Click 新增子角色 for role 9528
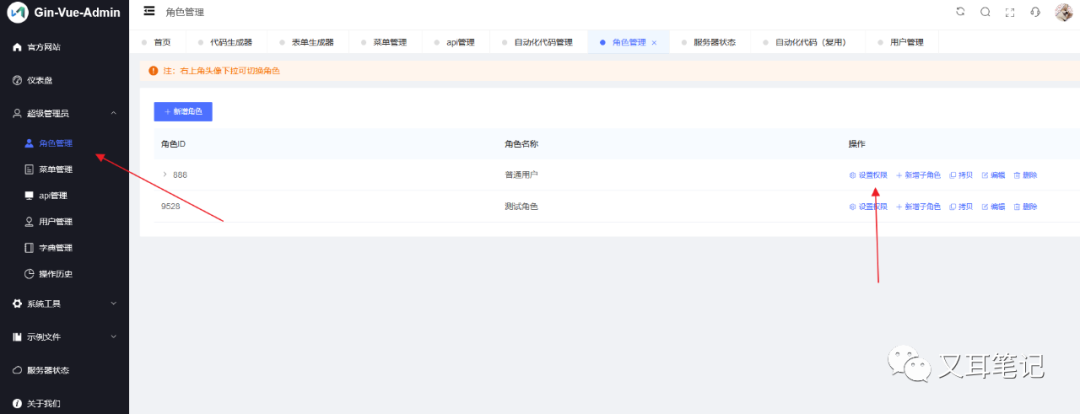This screenshot has width=1080, height=414. (x=918, y=206)
